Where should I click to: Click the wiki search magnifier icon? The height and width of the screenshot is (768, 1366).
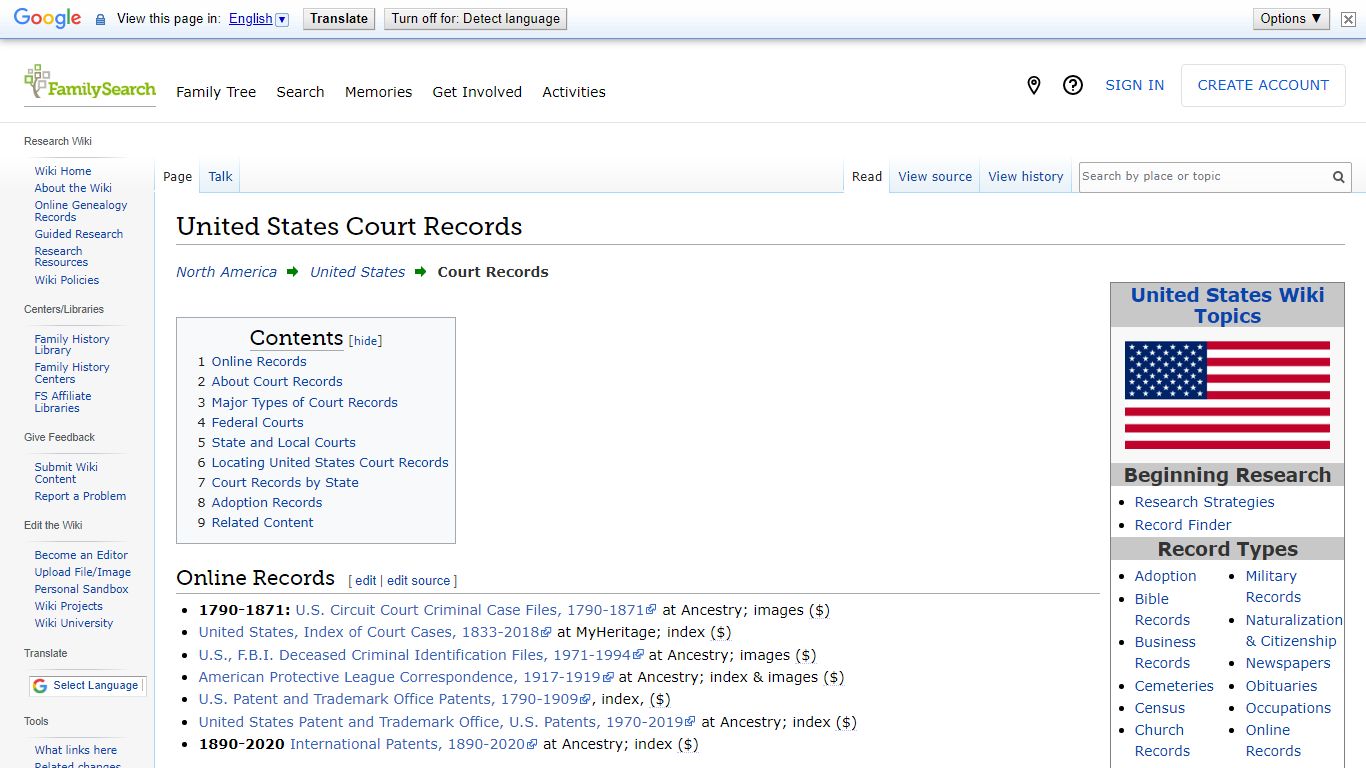[x=1338, y=177]
